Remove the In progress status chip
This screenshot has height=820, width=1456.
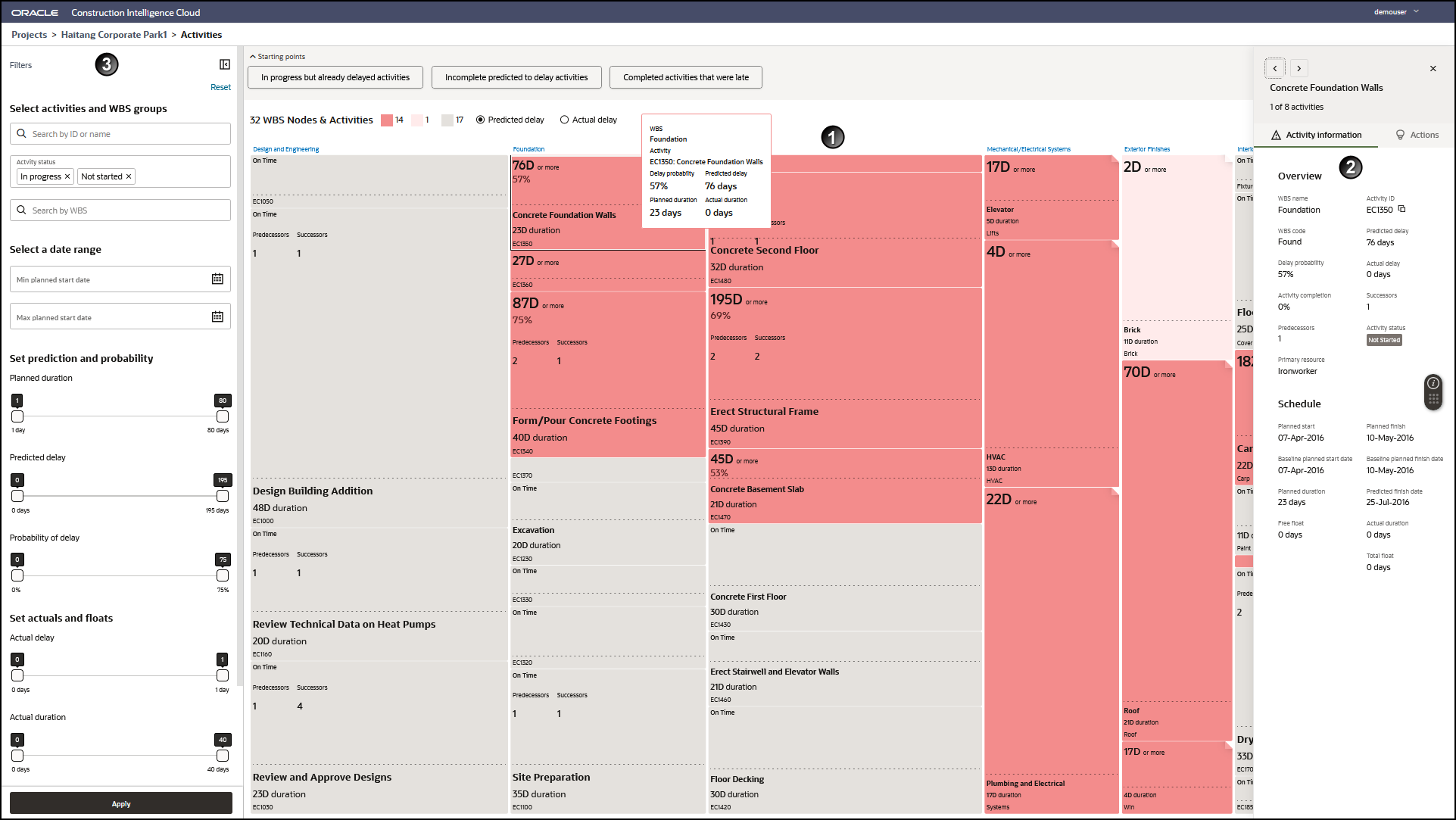[67, 176]
